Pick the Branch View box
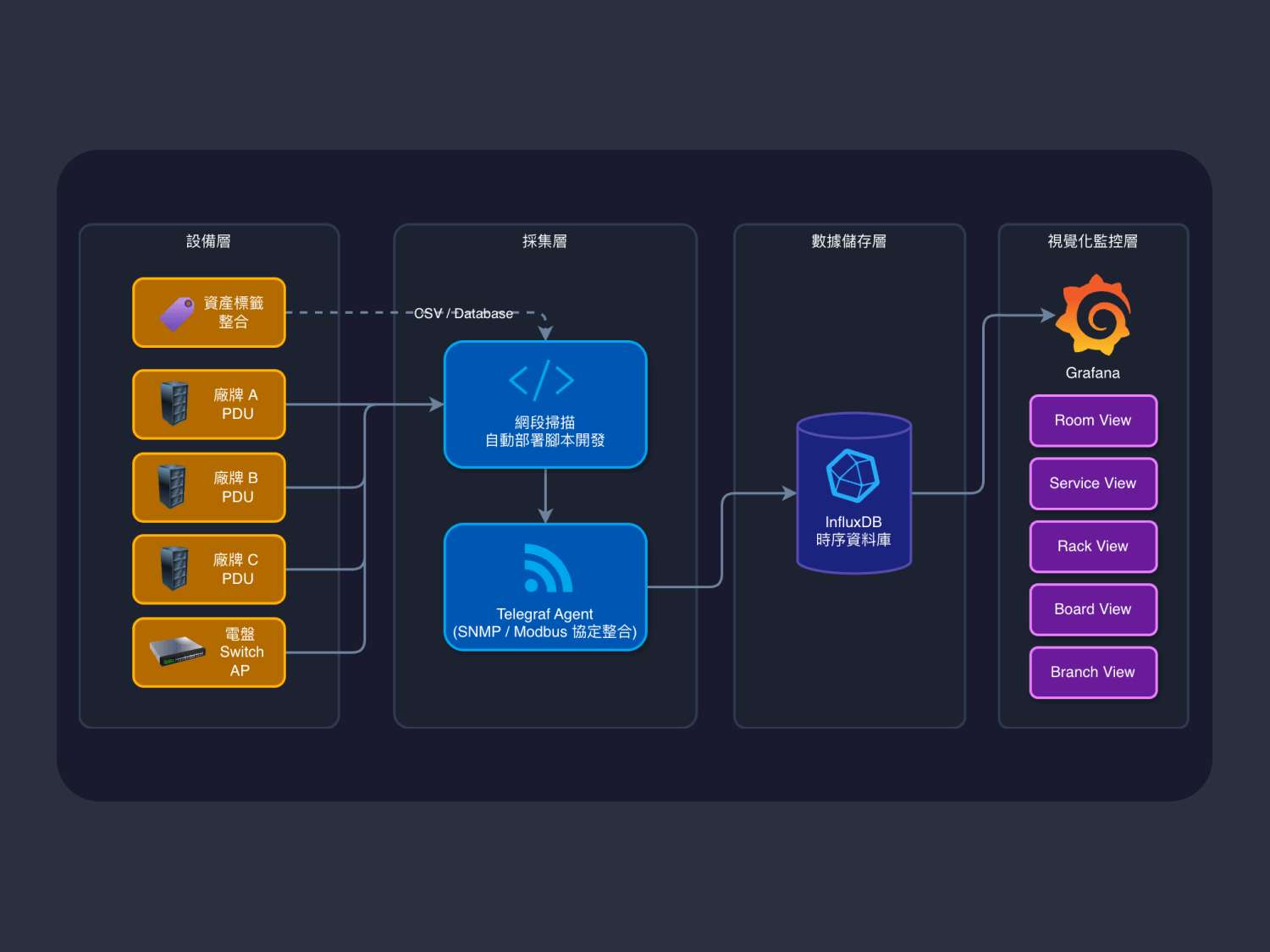The height and width of the screenshot is (952, 1270). coord(1092,672)
